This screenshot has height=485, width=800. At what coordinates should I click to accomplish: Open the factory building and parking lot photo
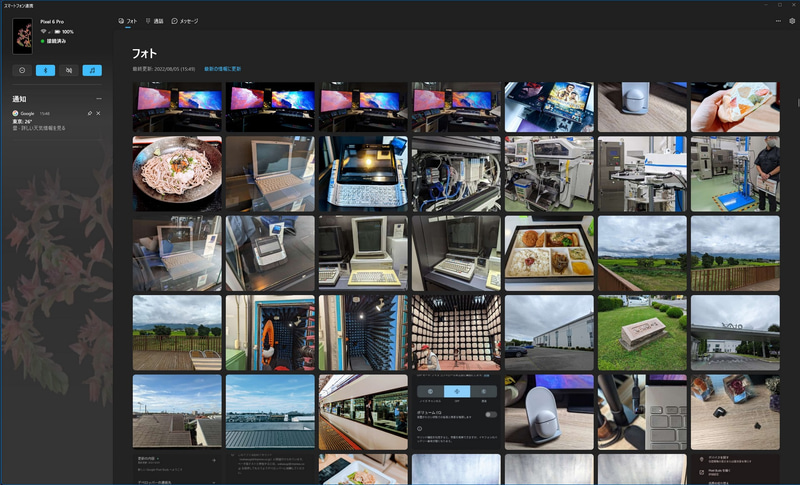(549, 333)
